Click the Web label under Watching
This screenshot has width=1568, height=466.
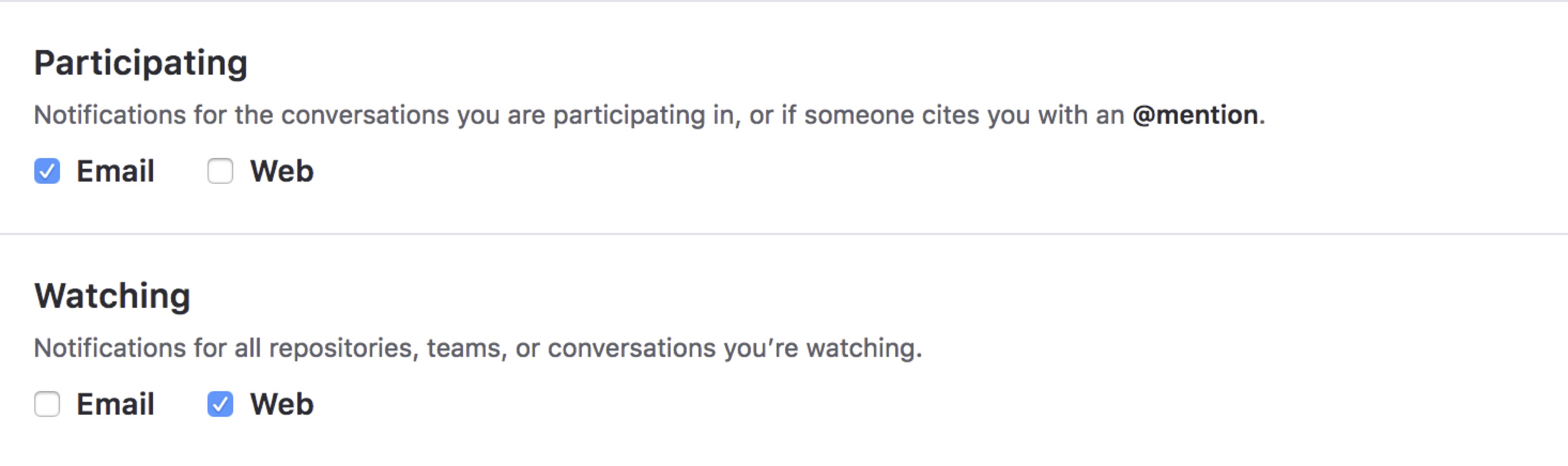point(281,404)
